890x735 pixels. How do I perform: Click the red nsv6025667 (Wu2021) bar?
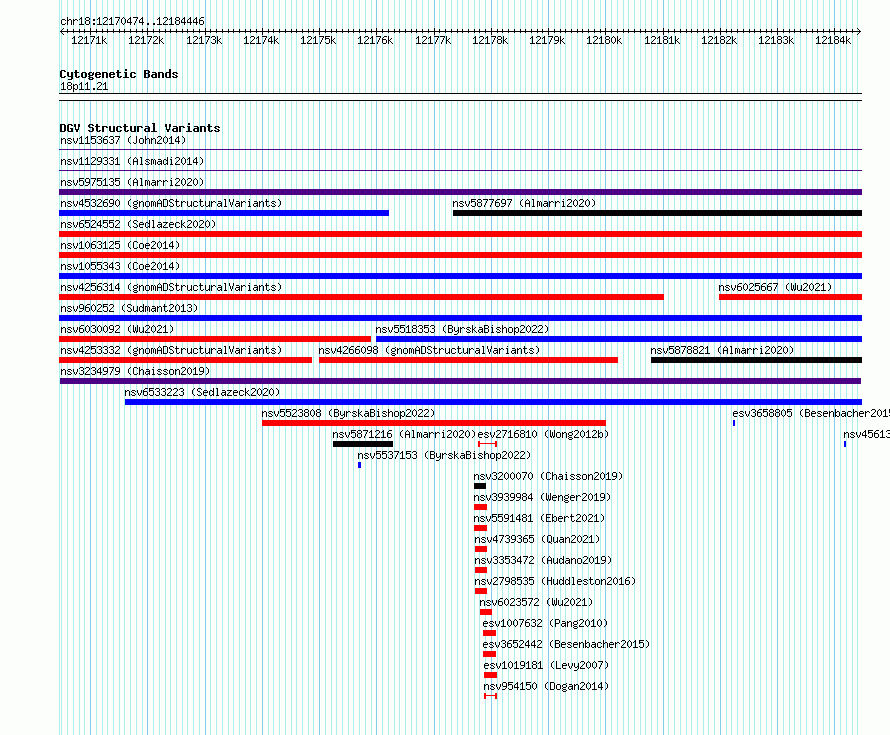(x=790, y=297)
